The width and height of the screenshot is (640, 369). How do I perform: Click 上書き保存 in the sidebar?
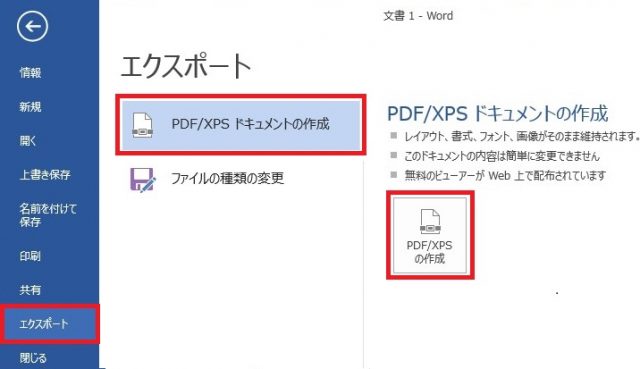pyautogui.click(x=45, y=175)
